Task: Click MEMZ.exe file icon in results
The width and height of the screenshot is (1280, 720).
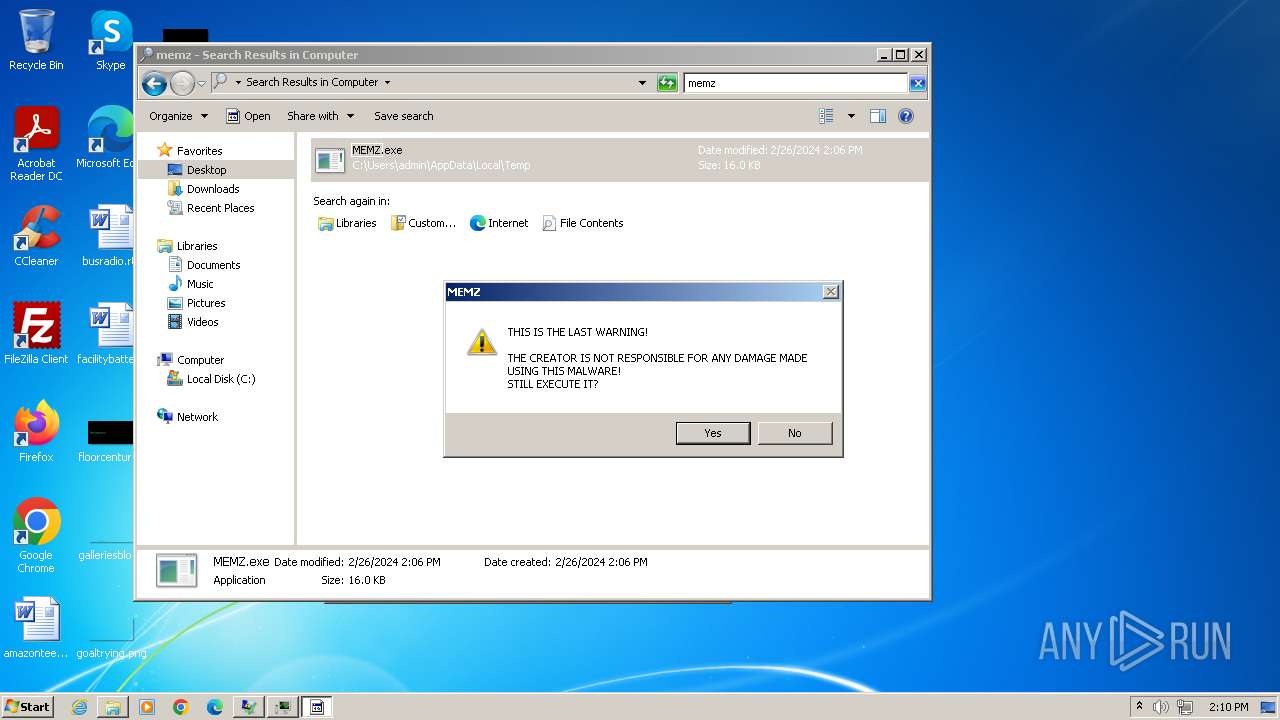Action: [330, 159]
